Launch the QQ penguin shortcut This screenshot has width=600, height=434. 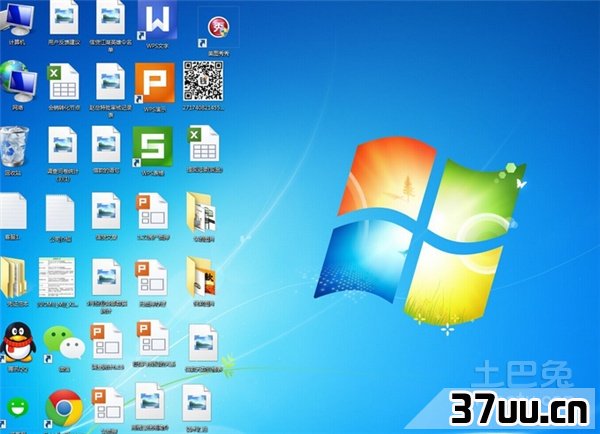18,342
